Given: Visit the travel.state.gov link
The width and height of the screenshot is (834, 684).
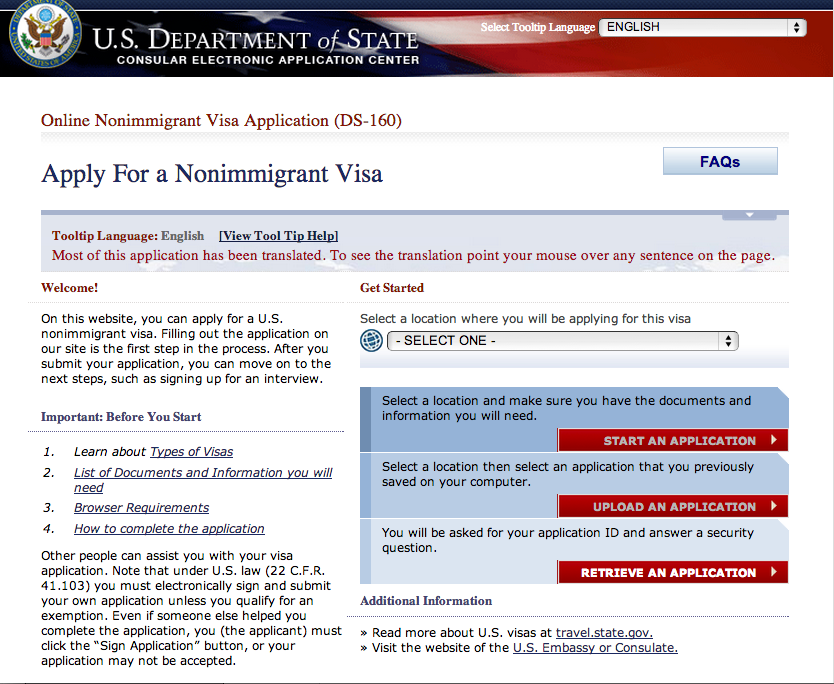Looking at the screenshot, I should click(604, 633).
